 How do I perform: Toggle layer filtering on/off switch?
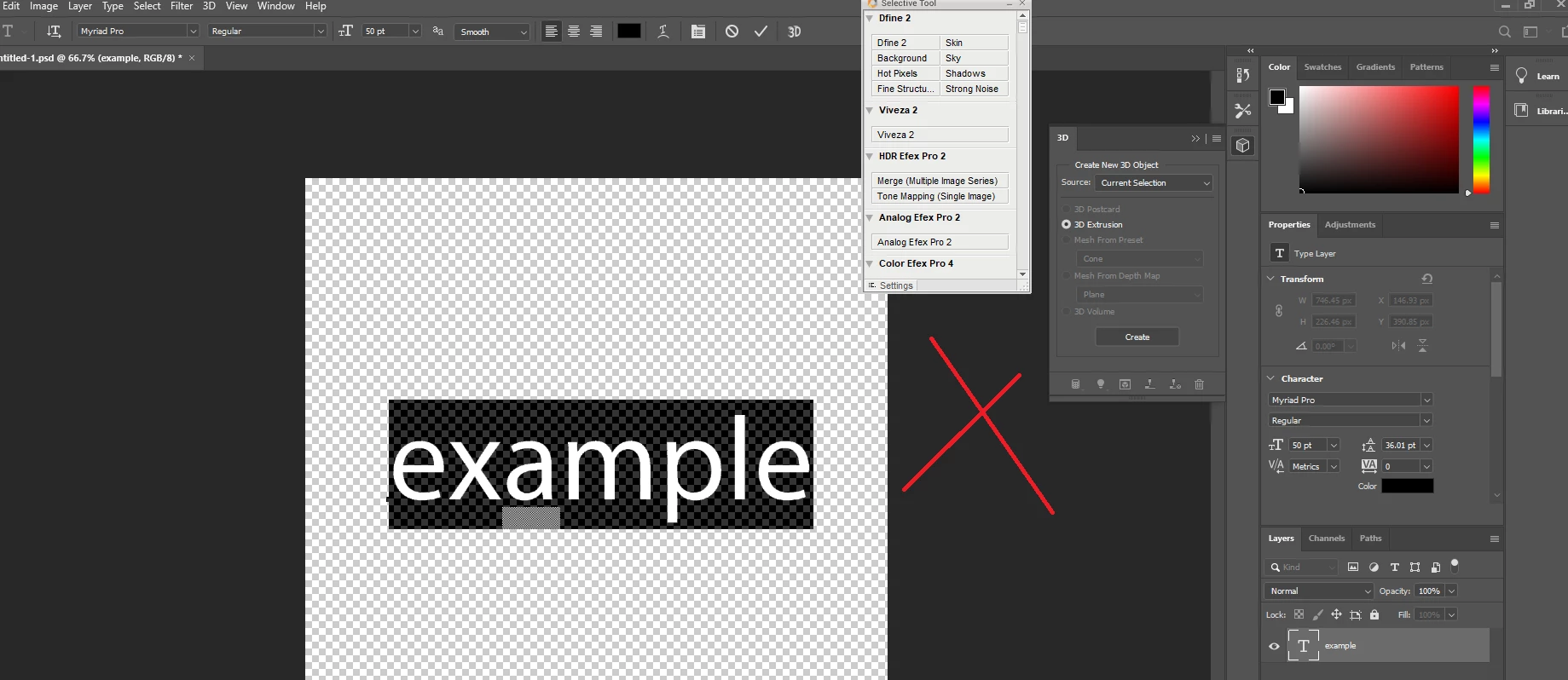tap(1455, 565)
